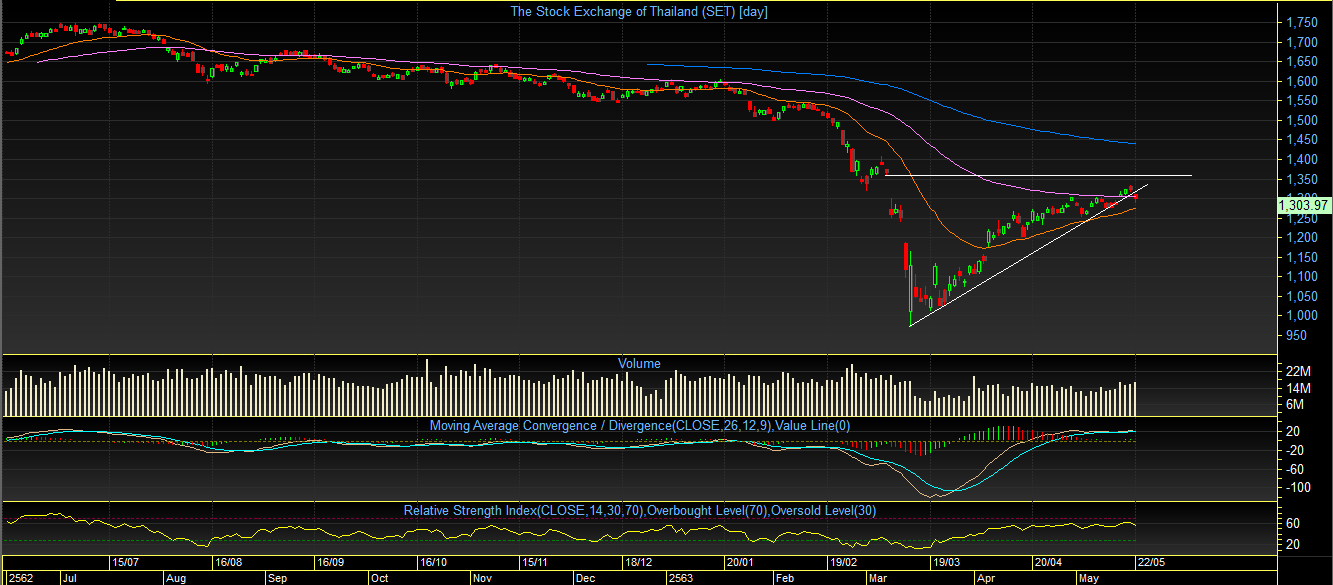Click the 'Nov' month label

(482, 578)
